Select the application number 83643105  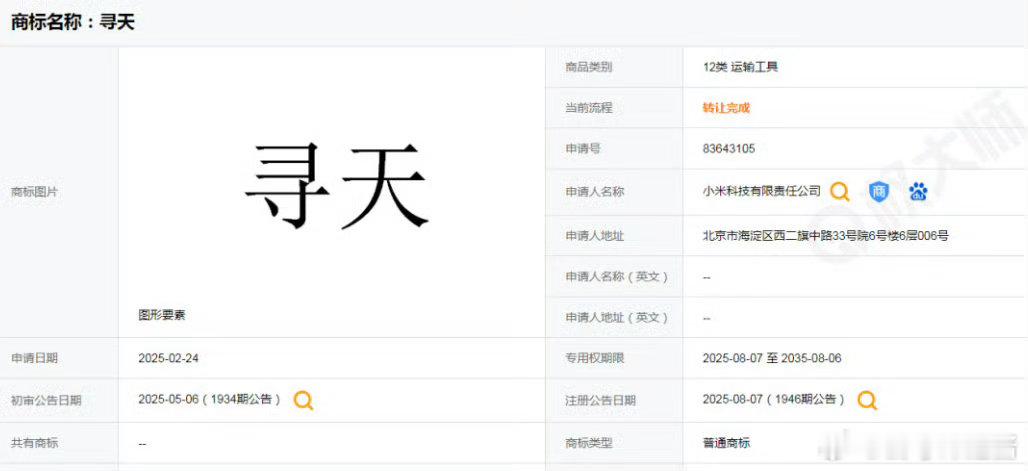(728, 149)
